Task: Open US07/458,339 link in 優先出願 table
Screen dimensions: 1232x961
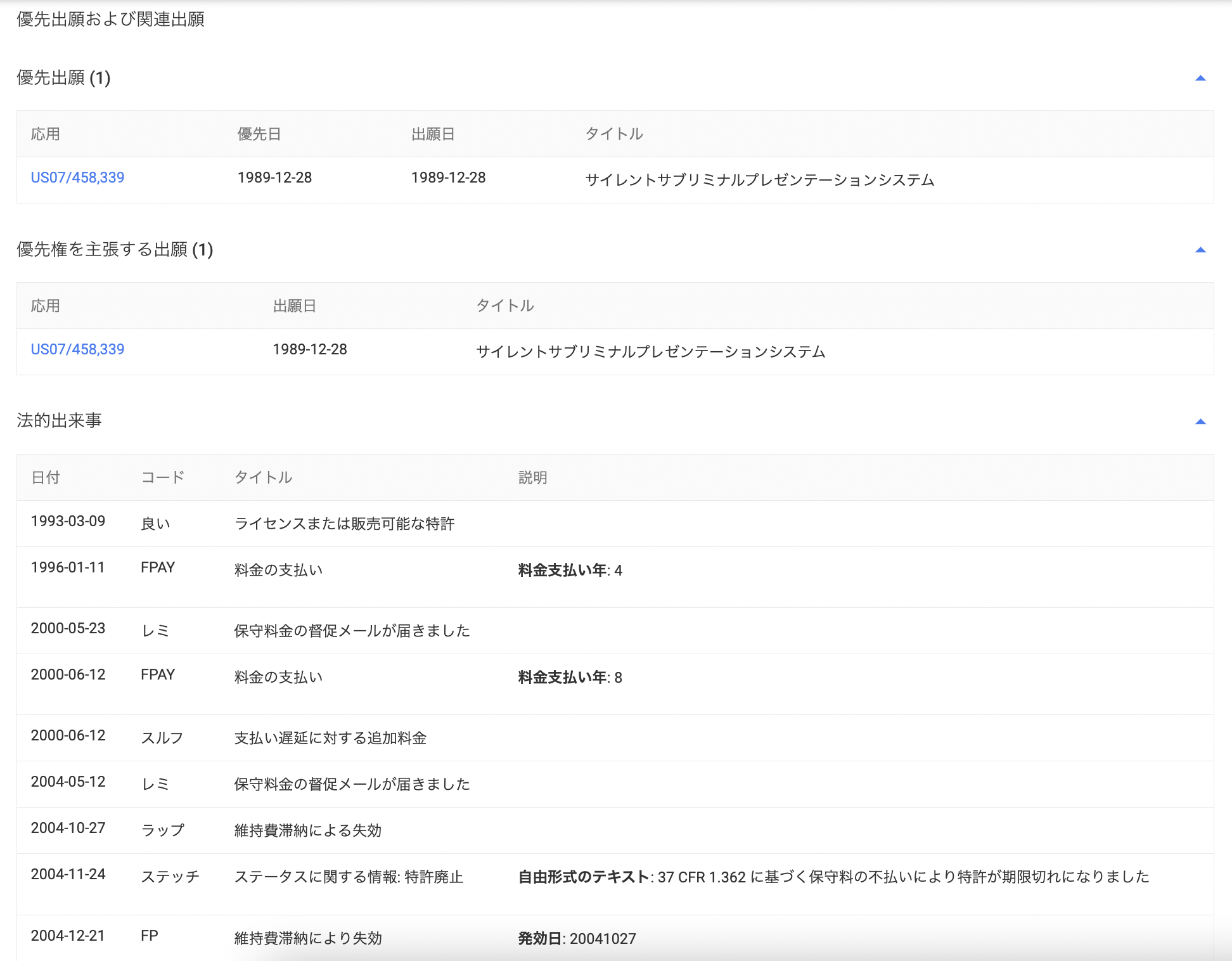Action: tap(77, 177)
